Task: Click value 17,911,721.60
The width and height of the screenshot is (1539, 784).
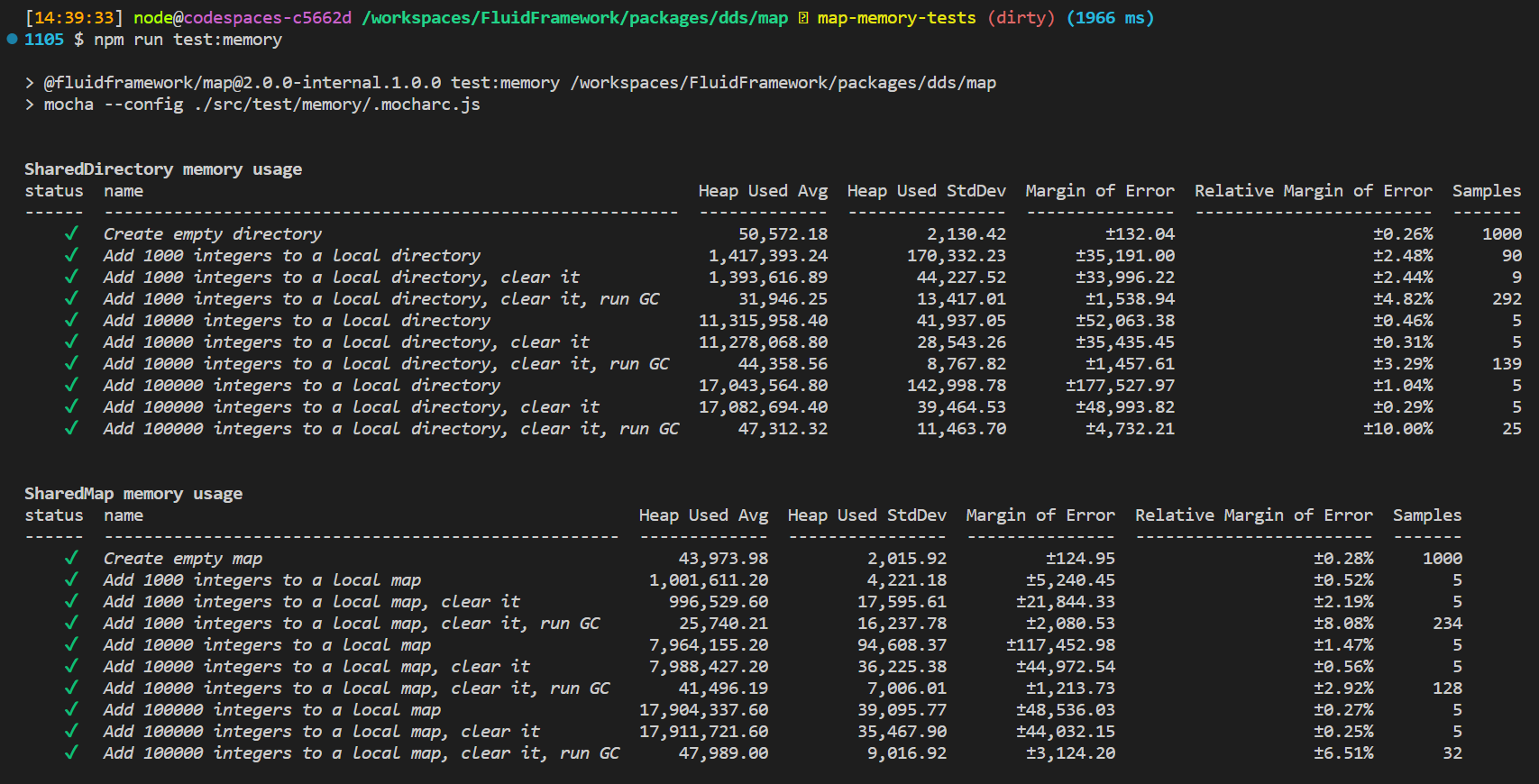Action: click(703, 732)
